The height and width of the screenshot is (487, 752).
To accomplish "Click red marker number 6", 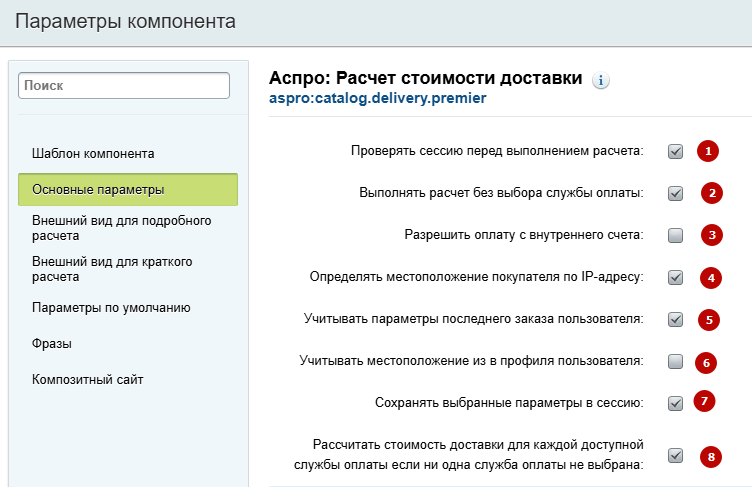I will click(706, 363).
